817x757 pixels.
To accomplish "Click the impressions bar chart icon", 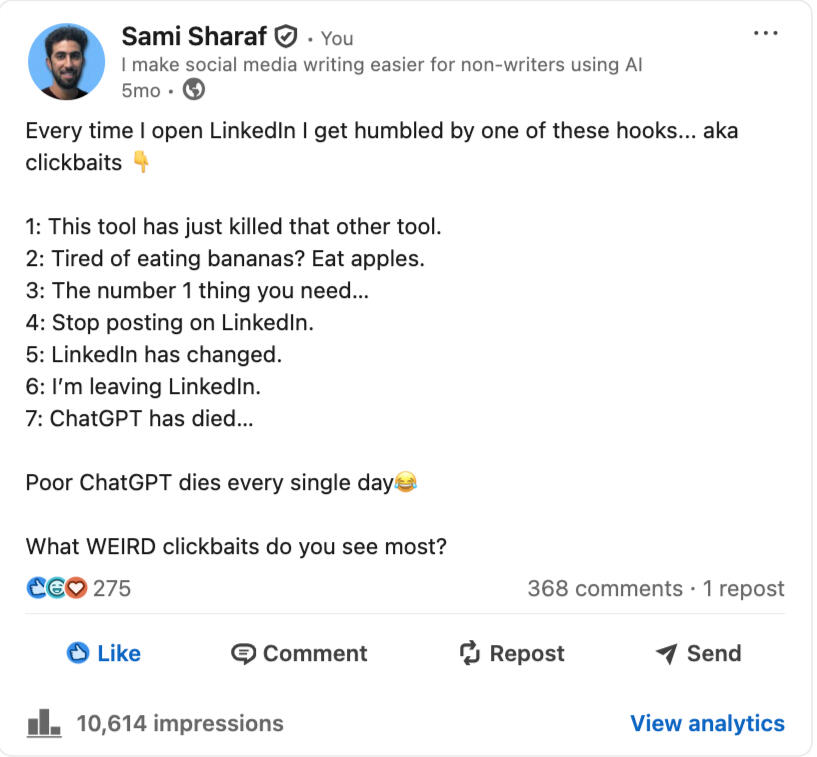I will (44, 722).
